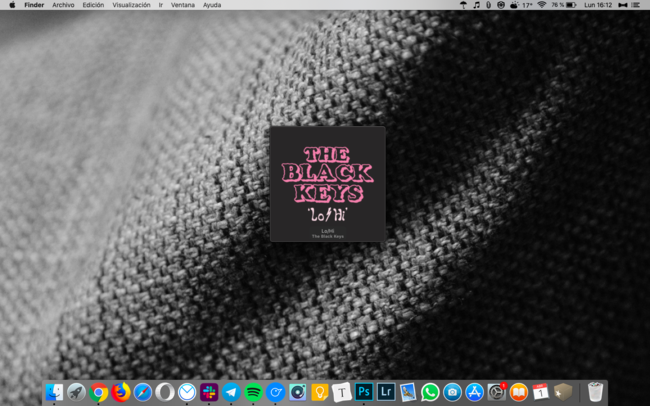Open the Airmail envelope icon in Dock
650x406 pixels.
(187, 392)
